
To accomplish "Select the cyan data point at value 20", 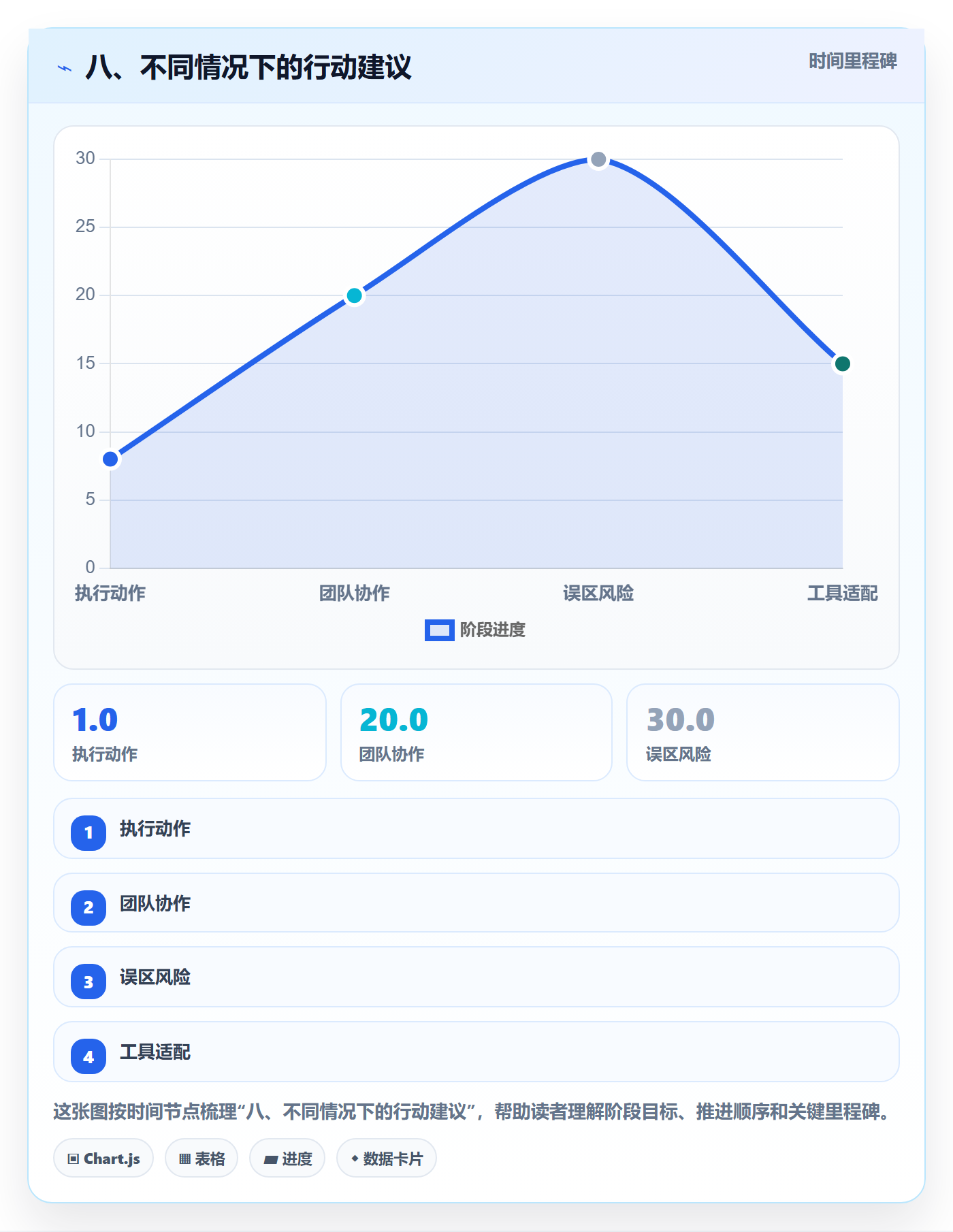I will coord(355,295).
